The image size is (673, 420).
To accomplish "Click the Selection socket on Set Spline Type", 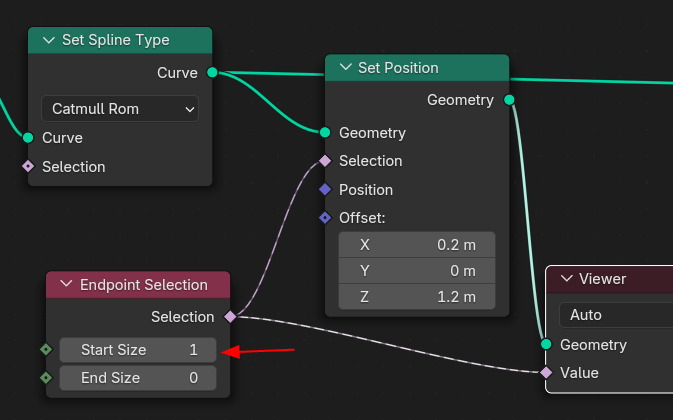I will (28, 166).
